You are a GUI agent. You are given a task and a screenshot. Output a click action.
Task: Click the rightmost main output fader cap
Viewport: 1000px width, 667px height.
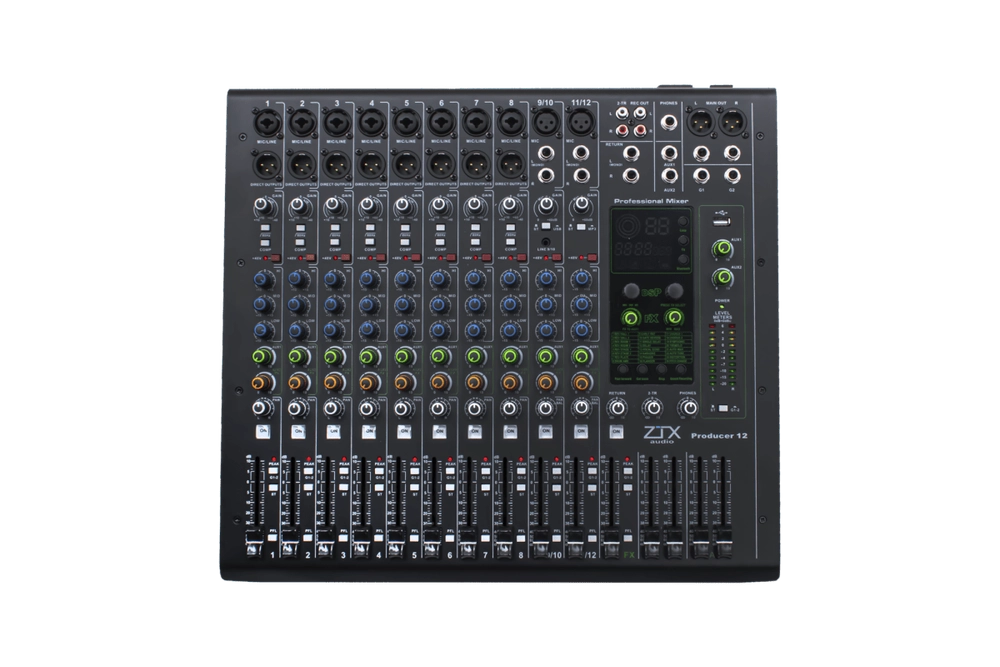coord(723,545)
